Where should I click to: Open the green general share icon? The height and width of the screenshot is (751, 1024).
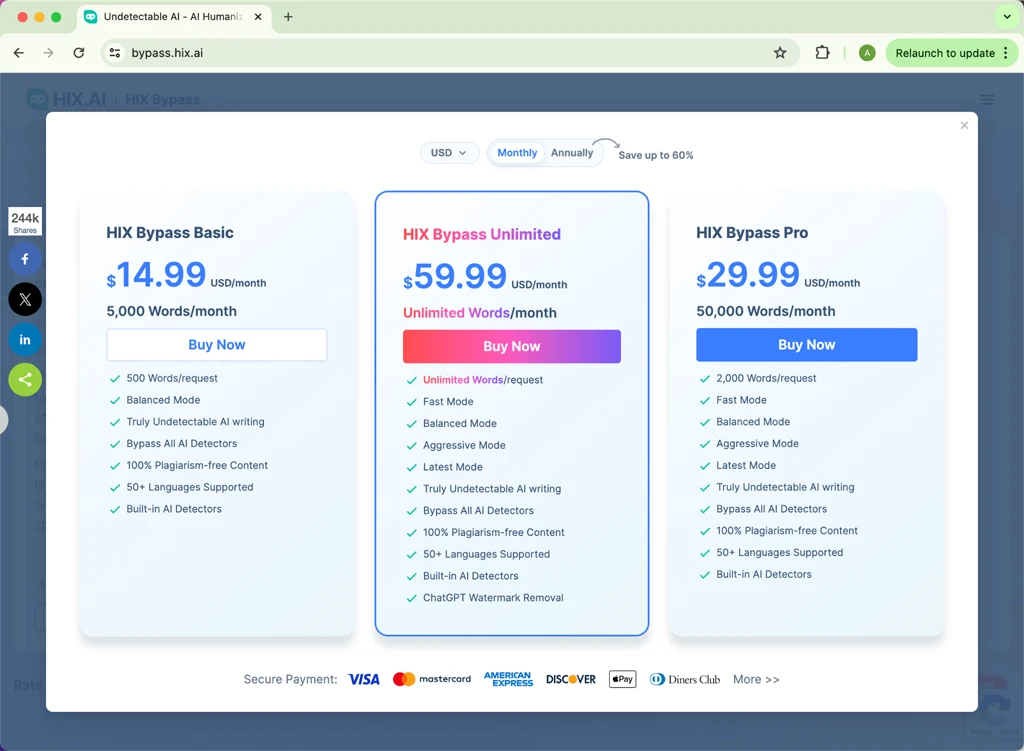(25, 379)
